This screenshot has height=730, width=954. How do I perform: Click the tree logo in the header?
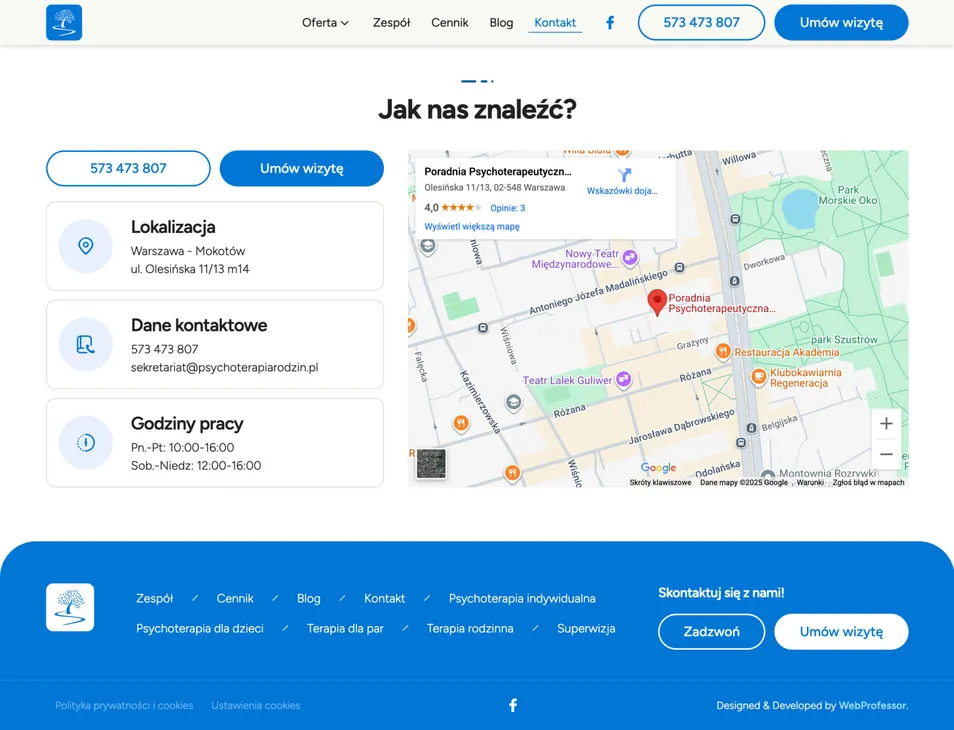click(x=64, y=22)
